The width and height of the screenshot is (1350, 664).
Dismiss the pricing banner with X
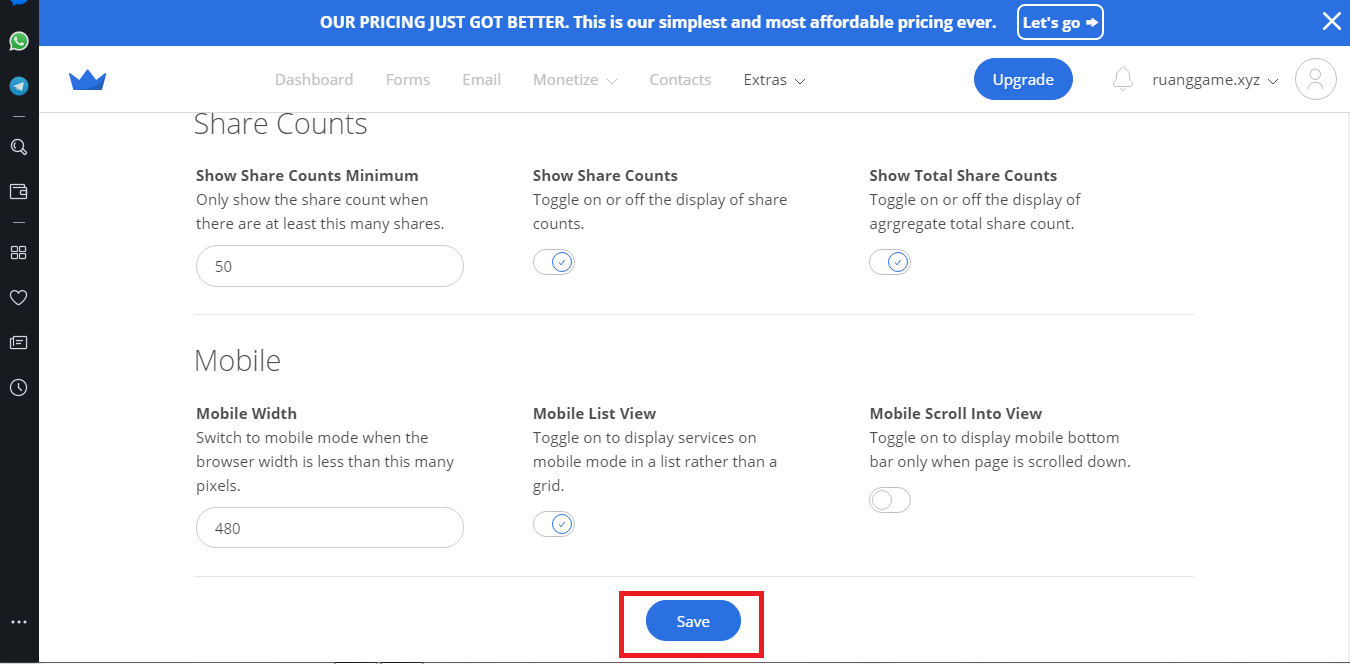[1331, 22]
